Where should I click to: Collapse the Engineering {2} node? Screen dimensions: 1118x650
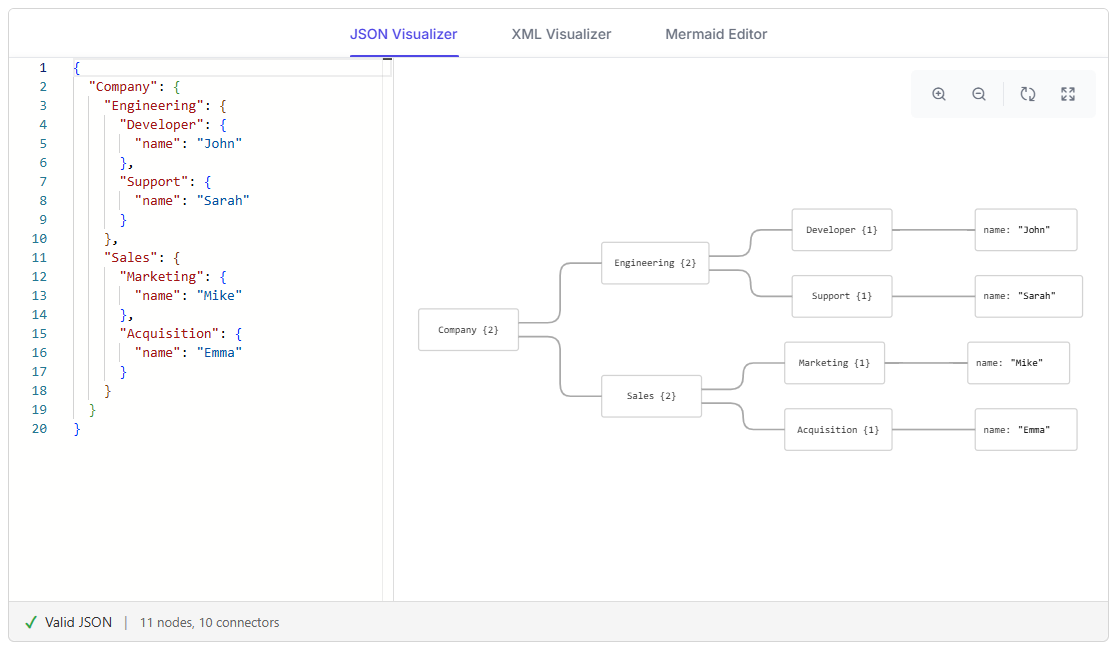[x=655, y=263]
